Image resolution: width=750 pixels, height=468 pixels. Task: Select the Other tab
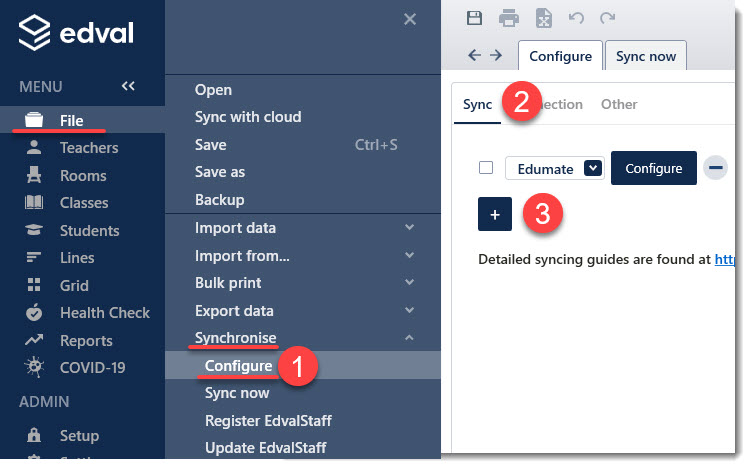tap(619, 104)
